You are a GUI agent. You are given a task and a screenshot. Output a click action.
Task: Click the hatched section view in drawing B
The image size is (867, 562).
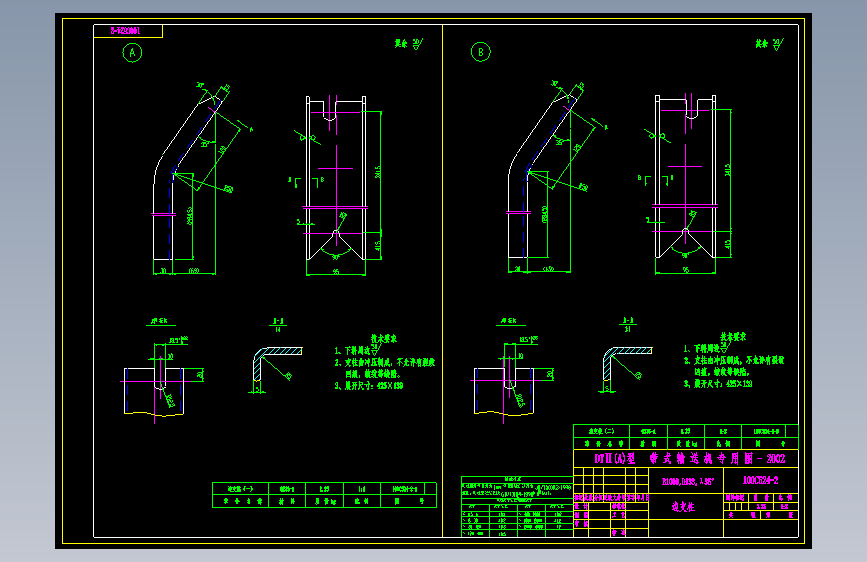(627, 363)
